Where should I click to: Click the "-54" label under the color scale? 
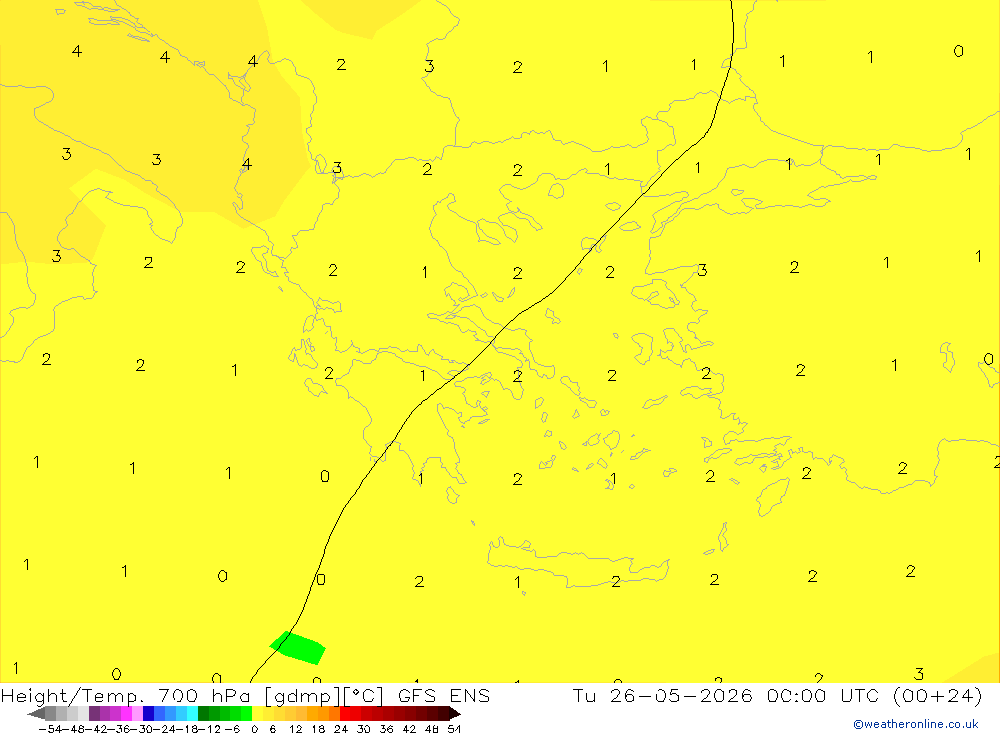click(50, 729)
